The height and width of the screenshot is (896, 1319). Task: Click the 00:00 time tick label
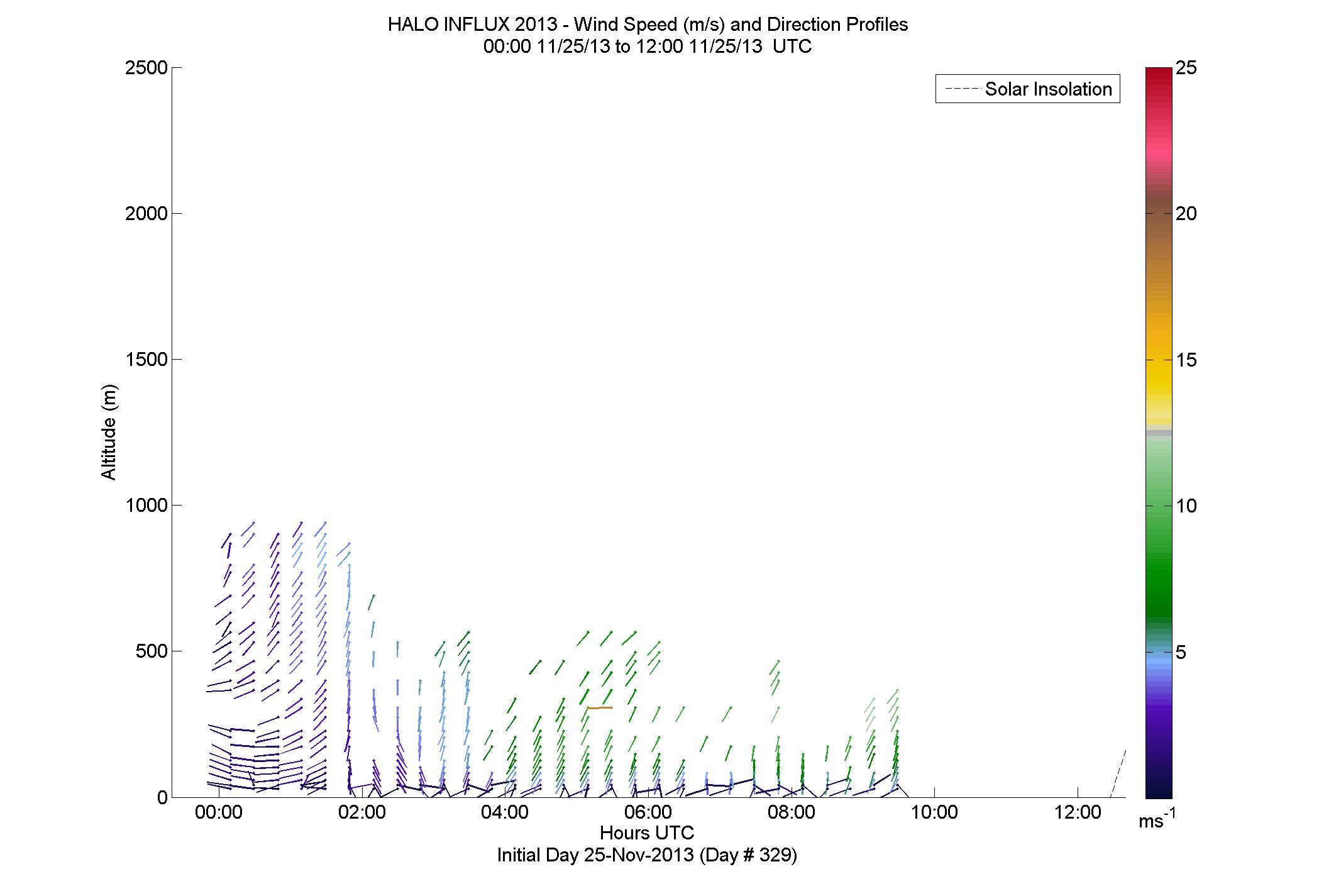(219, 812)
